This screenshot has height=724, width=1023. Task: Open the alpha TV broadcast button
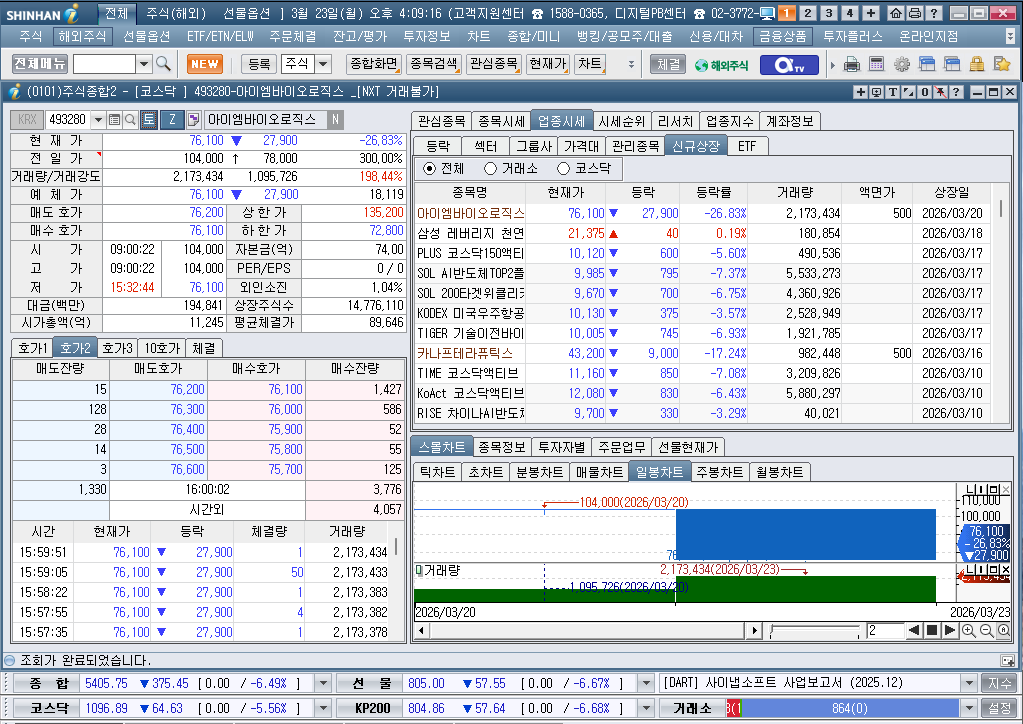pos(788,65)
